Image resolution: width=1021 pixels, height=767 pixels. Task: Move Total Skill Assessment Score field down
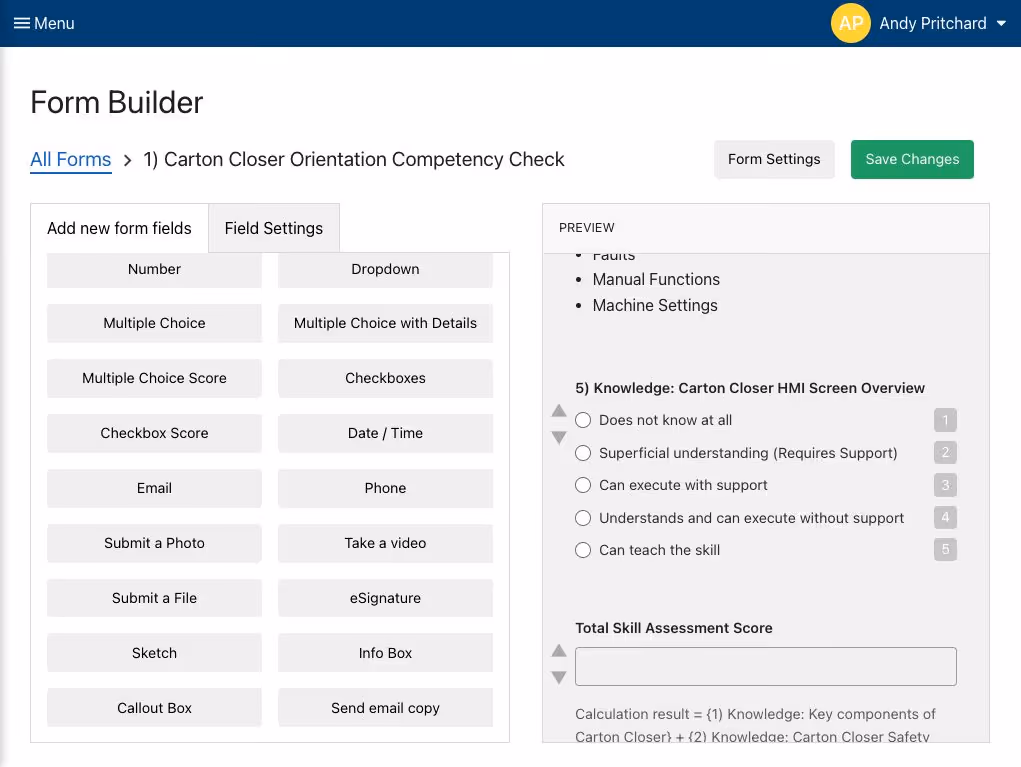click(x=559, y=678)
